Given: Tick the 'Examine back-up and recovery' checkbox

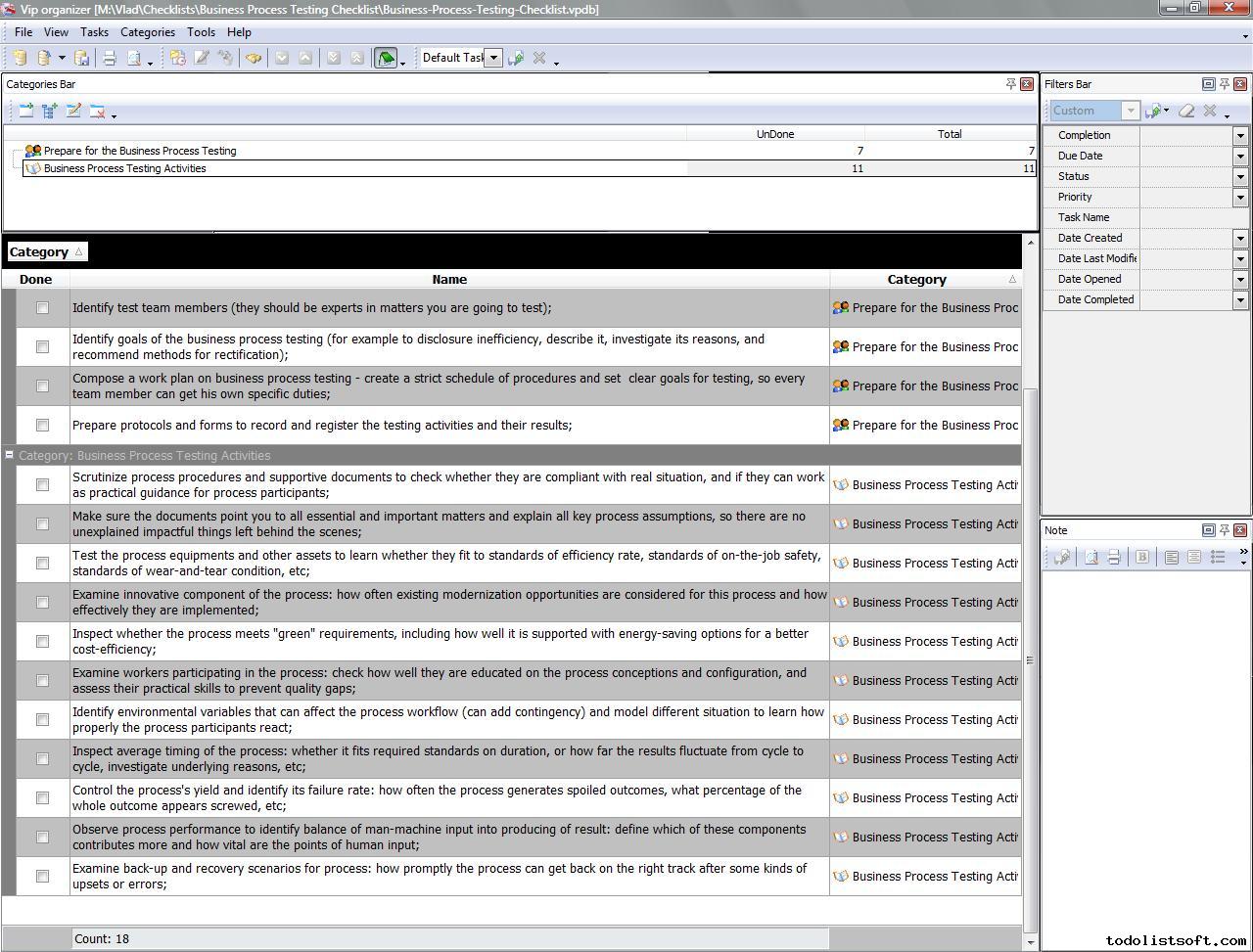Looking at the screenshot, I should 42,877.
